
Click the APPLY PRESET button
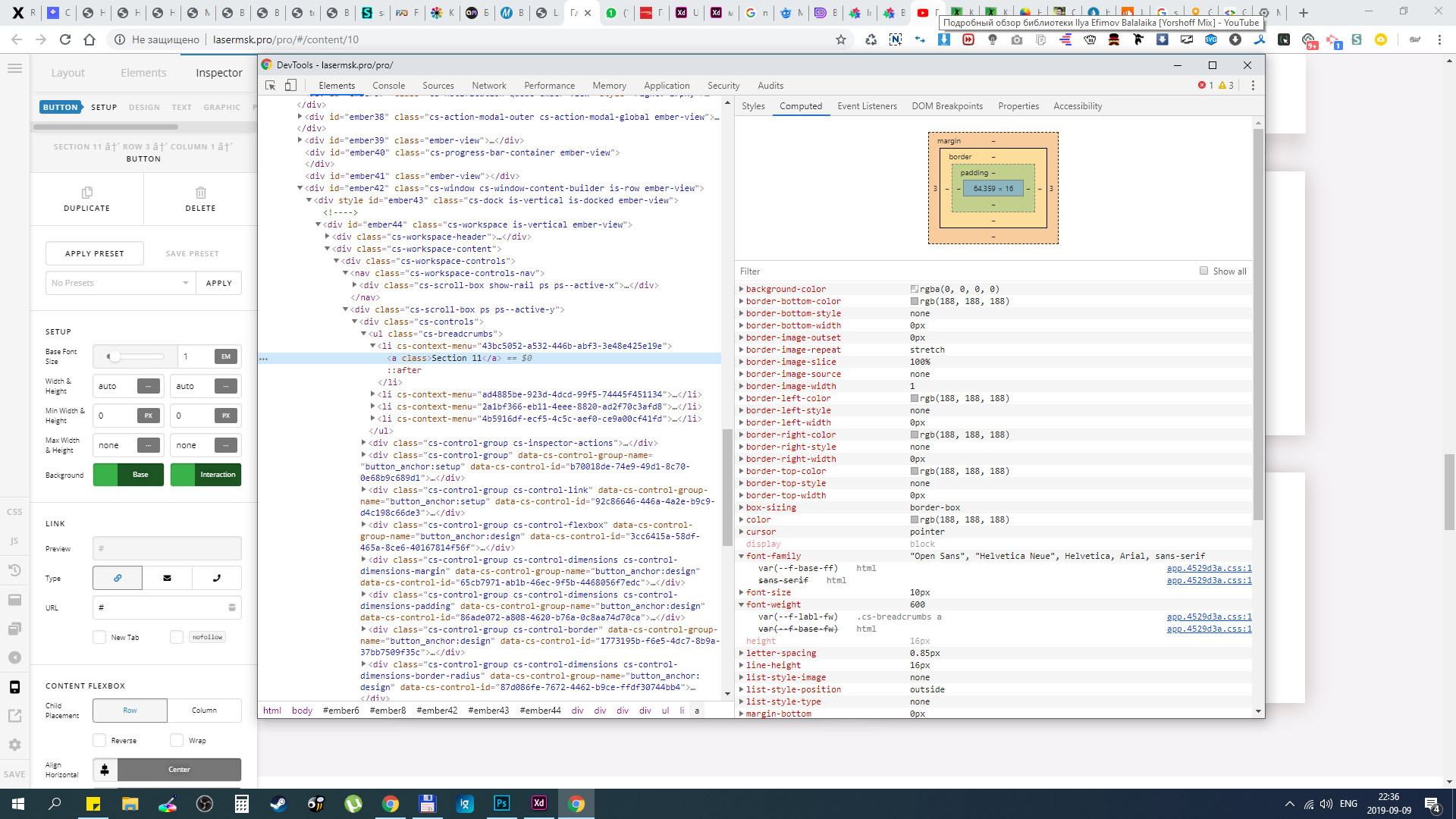click(x=94, y=253)
